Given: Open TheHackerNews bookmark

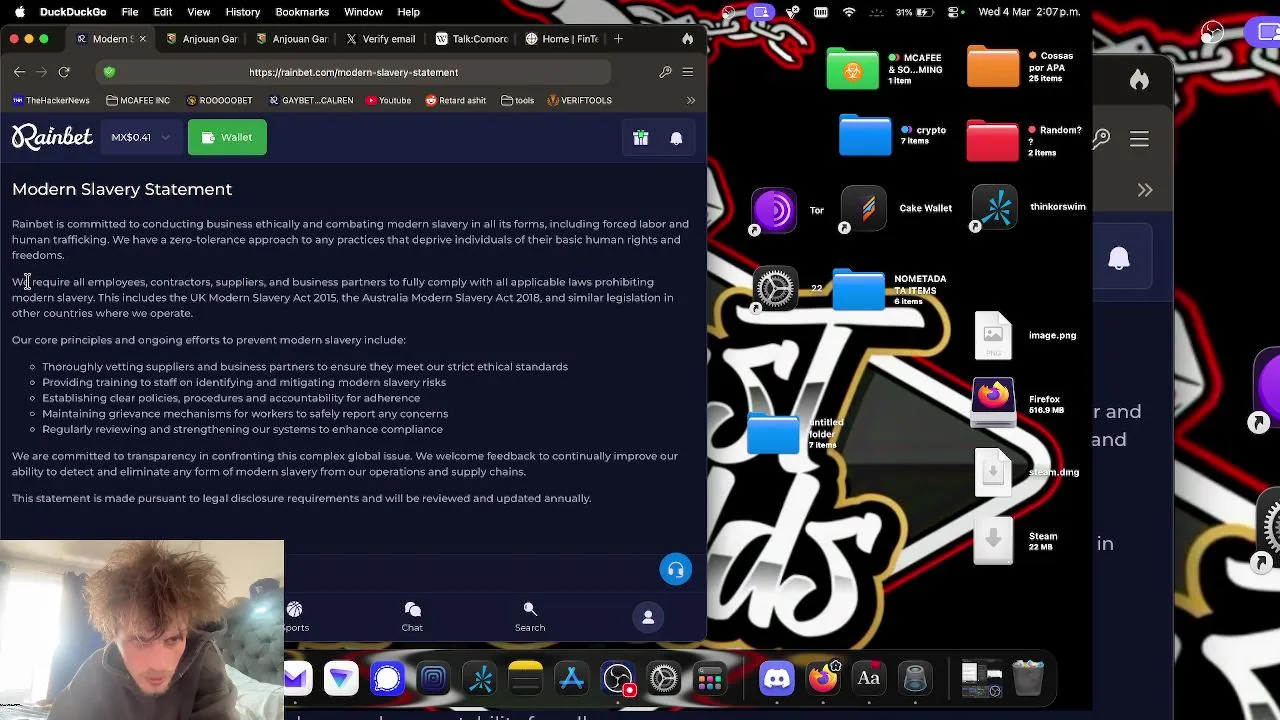Looking at the screenshot, I should click(51, 100).
